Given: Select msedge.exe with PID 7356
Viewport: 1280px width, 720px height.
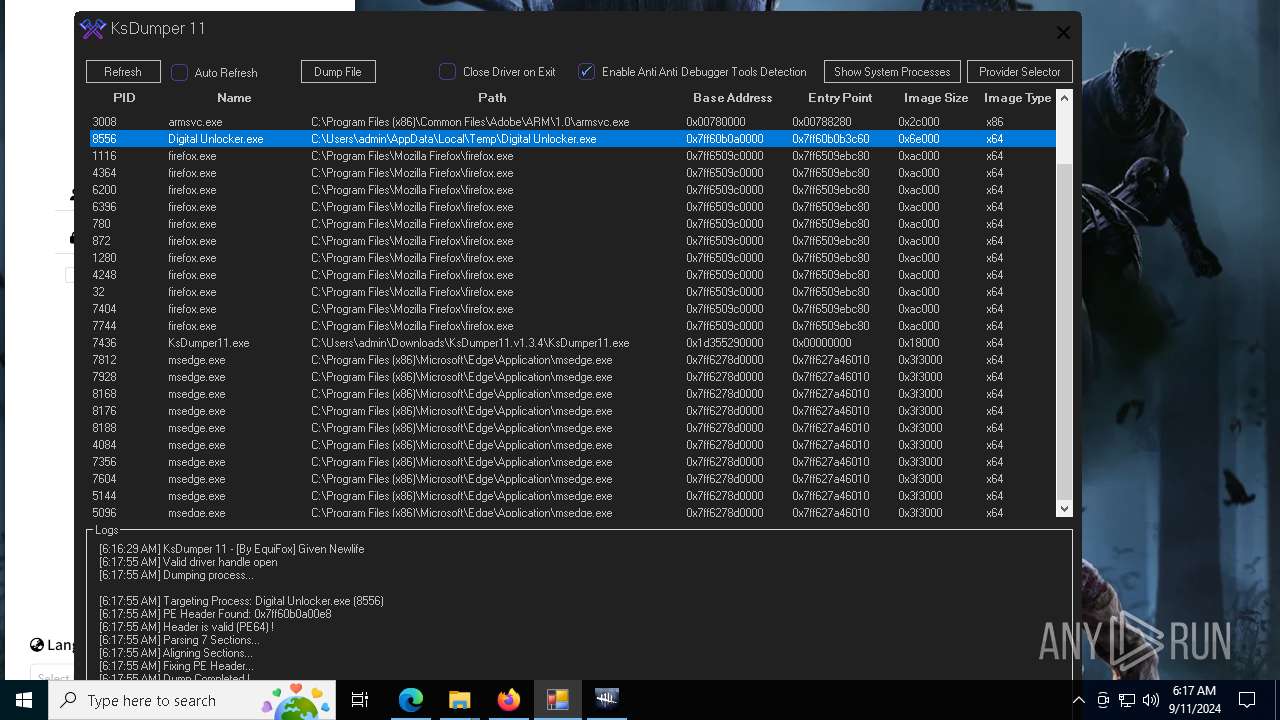Looking at the screenshot, I should coord(572,462).
